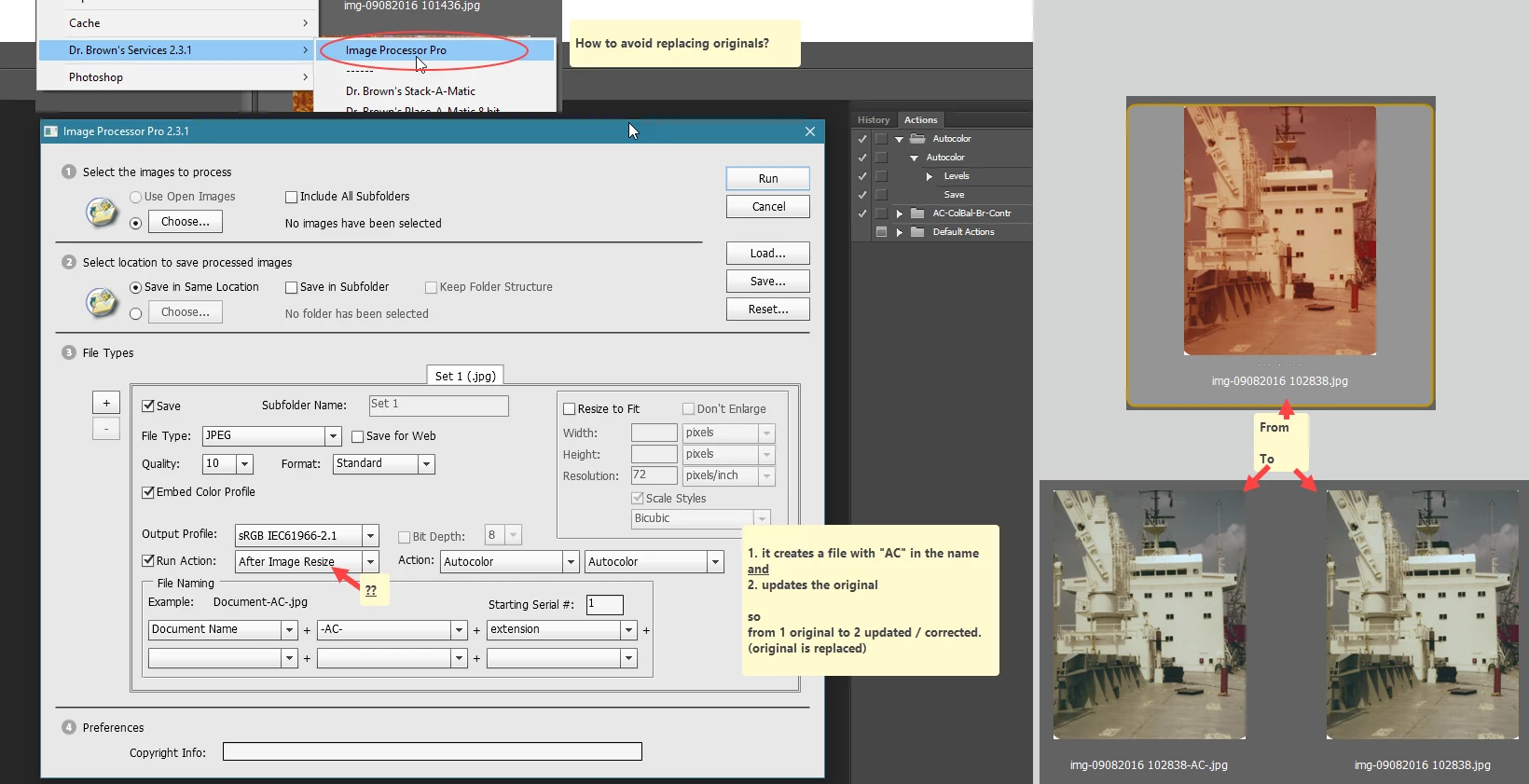Select the Set 1 (.jpg) tab
This screenshot has height=784, width=1529.
click(x=465, y=376)
